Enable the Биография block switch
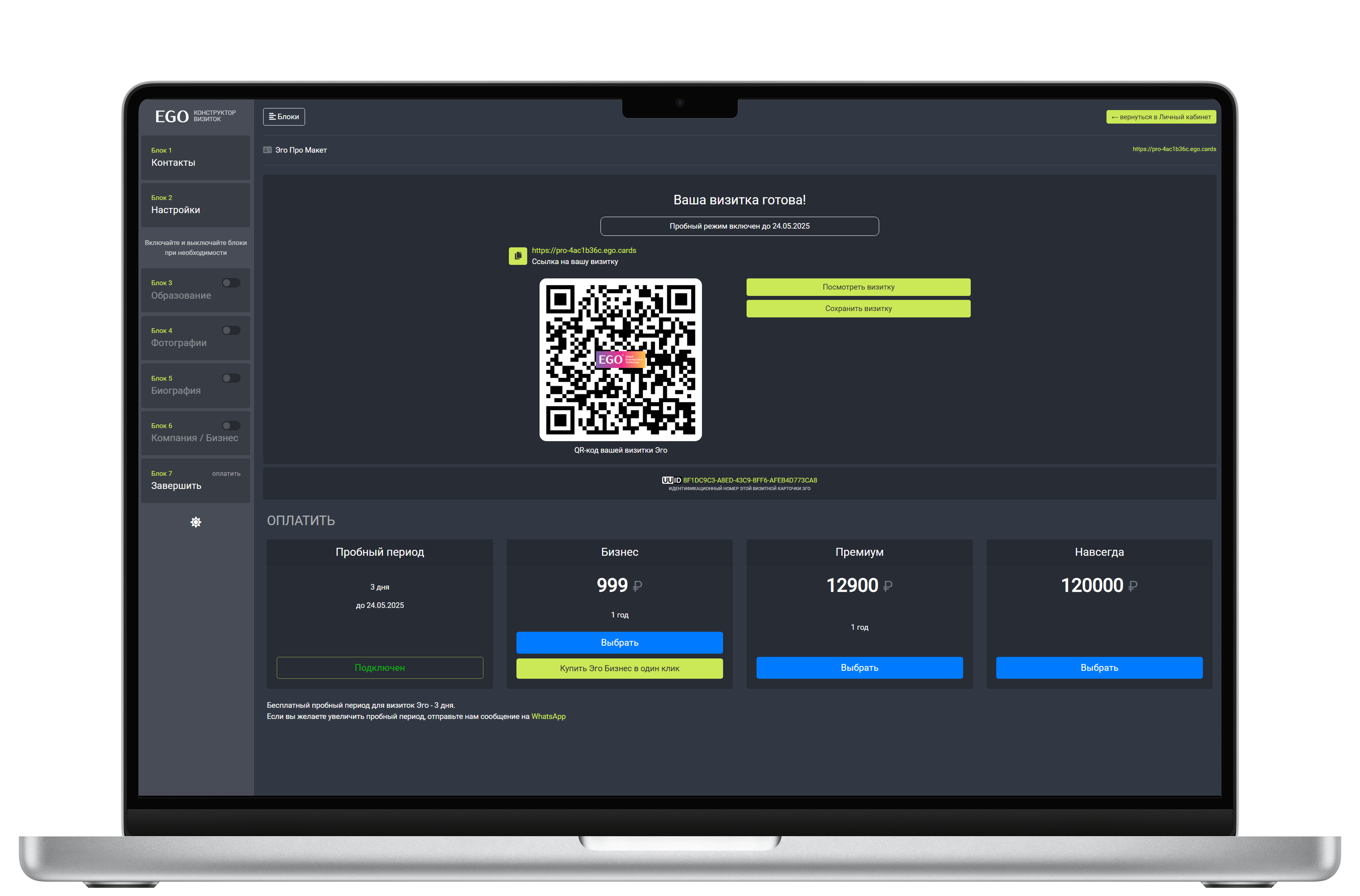 pyautogui.click(x=231, y=378)
